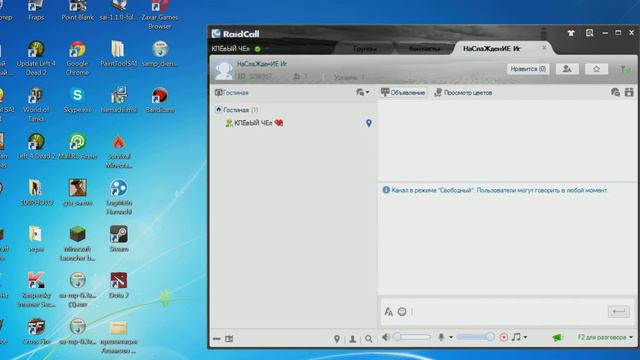
Task: Open the Kaspersky Internet Security shortcut
Action: tap(36, 289)
